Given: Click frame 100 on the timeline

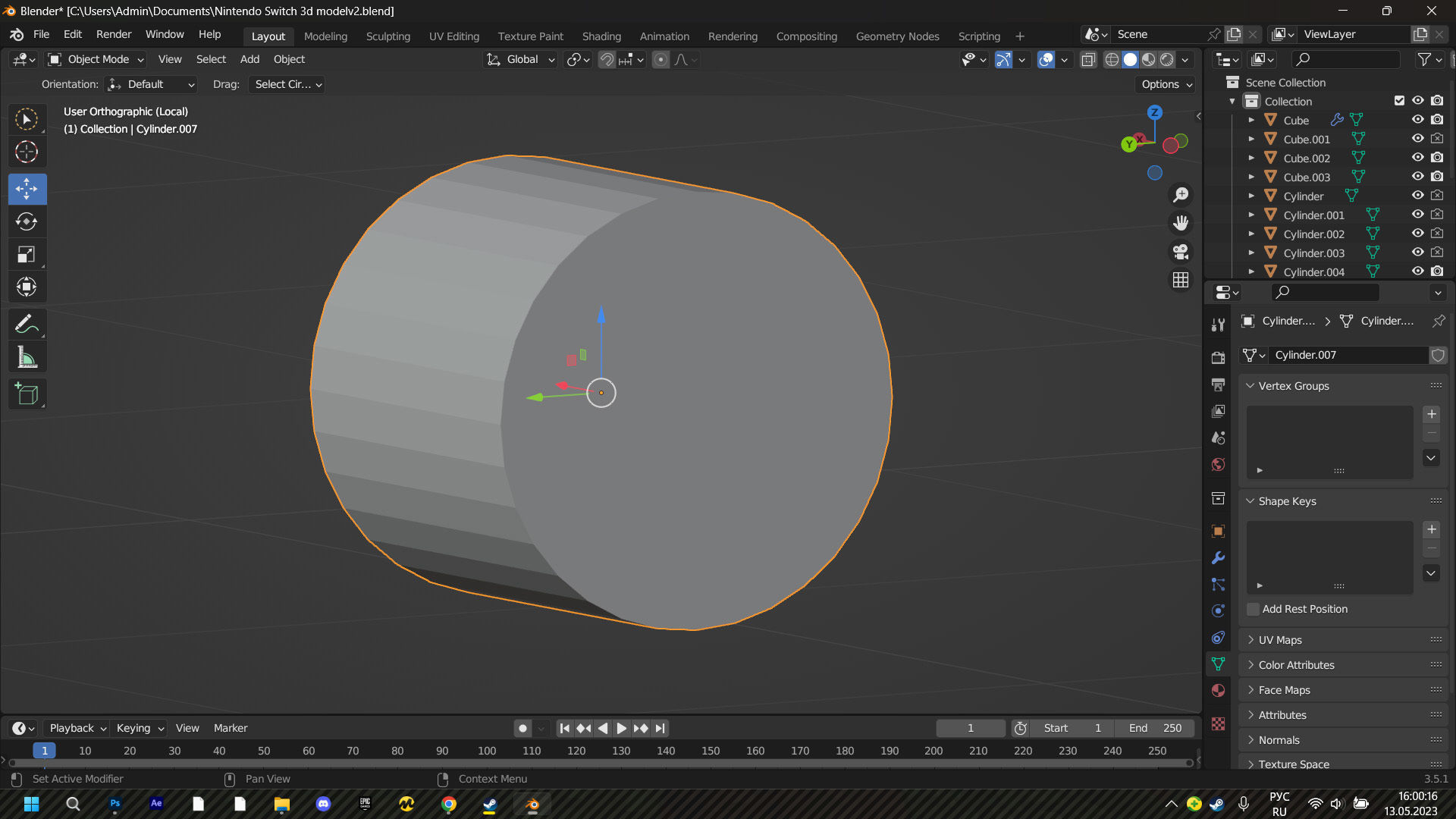Looking at the screenshot, I should point(486,751).
